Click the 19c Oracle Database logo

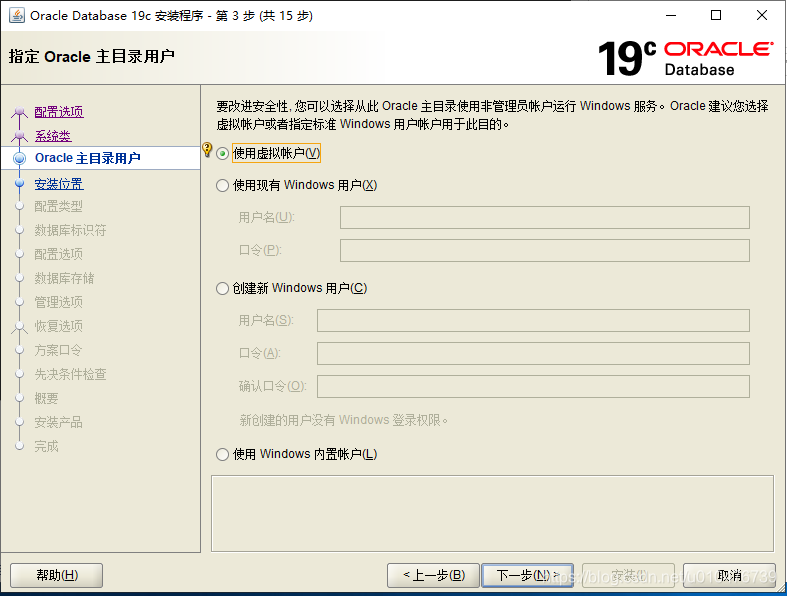pyautogui.click(x=685, y=58)
